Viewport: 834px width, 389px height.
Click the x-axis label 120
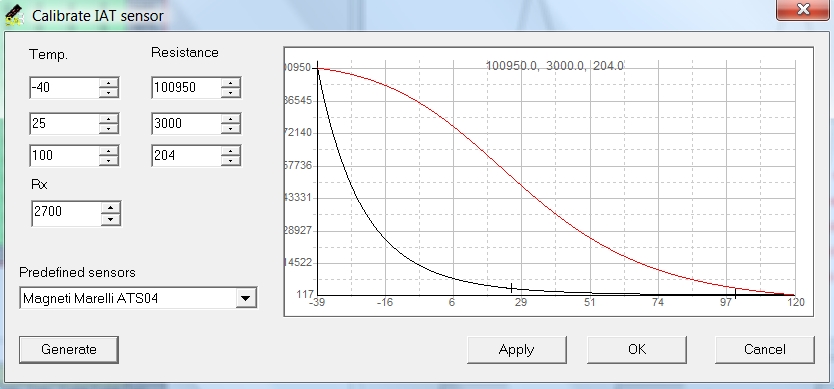(796, 302)
